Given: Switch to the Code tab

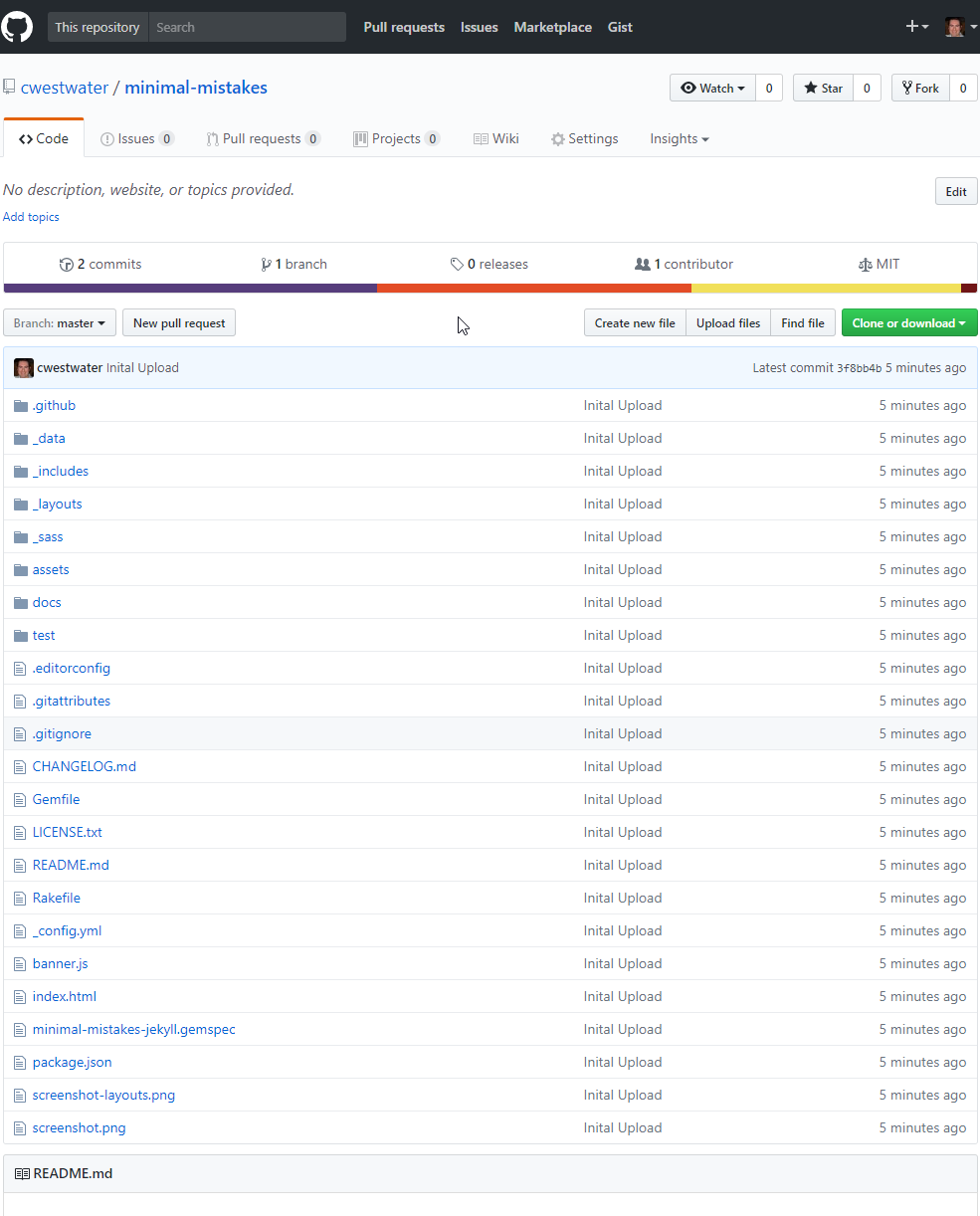Looking at the screenshot, I should pyautogui.click(x=44, y=139).
